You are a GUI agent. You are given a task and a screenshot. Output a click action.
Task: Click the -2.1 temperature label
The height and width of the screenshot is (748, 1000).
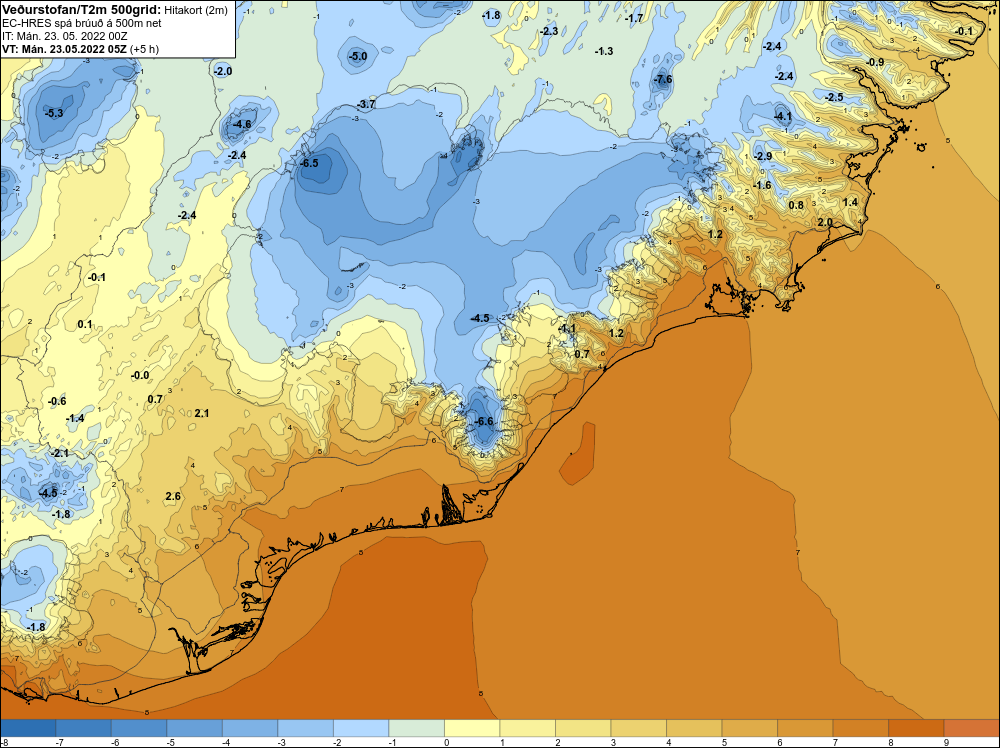(60, 453)
